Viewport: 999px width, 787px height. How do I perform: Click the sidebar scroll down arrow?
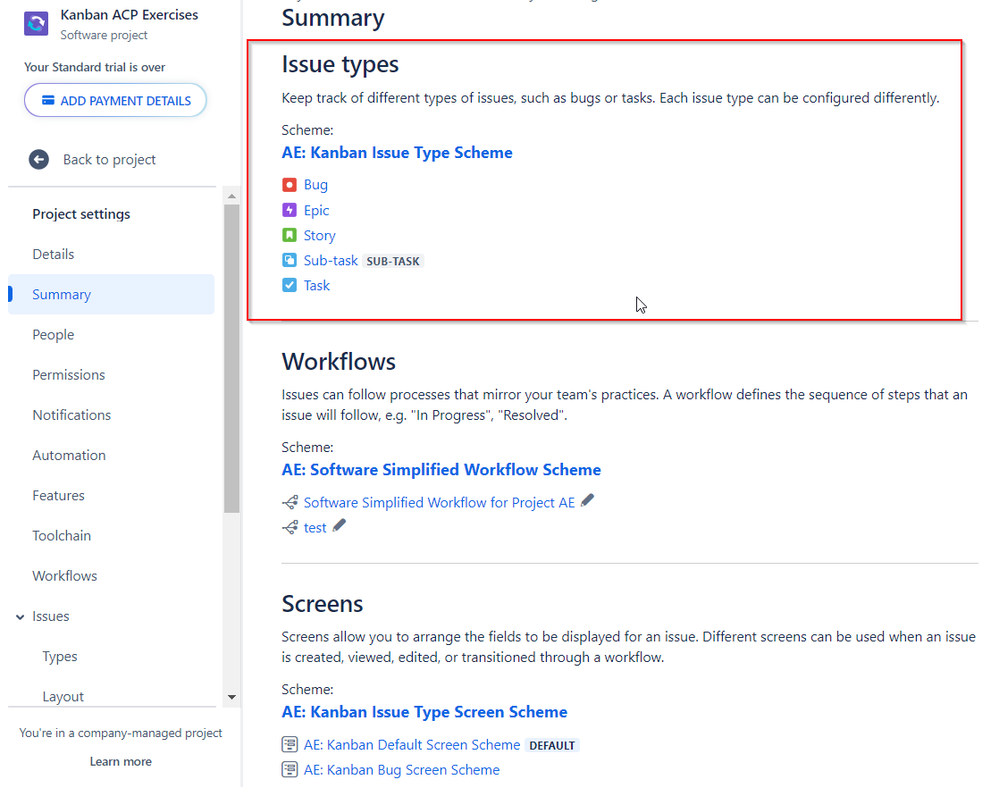[x=232, y=697]
